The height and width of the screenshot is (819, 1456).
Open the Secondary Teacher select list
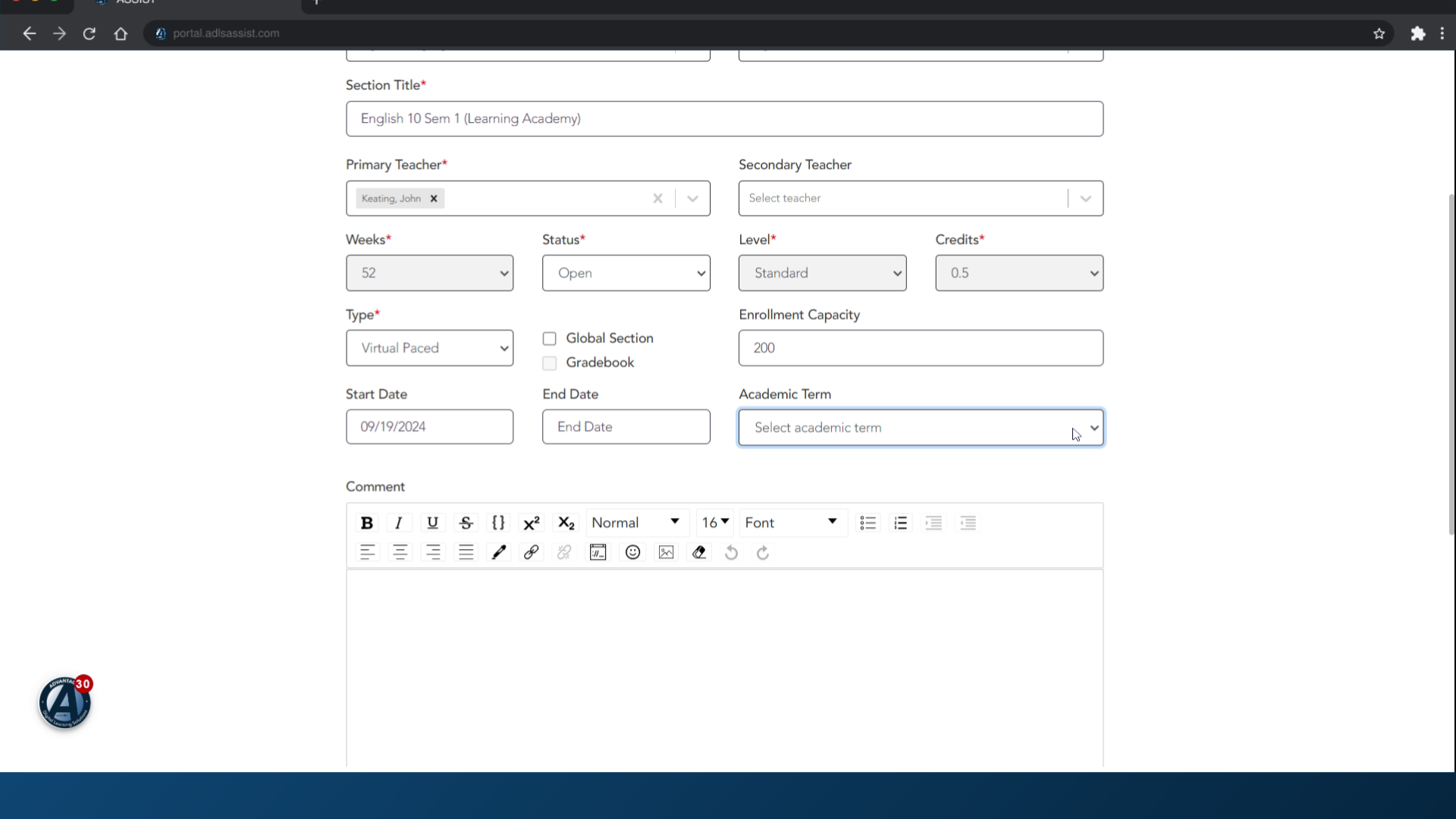tap(921, 198)
